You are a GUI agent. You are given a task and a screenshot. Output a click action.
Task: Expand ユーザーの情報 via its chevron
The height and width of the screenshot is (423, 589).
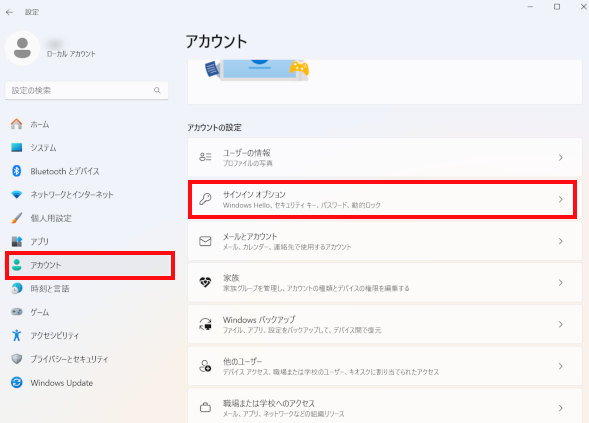click(x=560, y=157)
